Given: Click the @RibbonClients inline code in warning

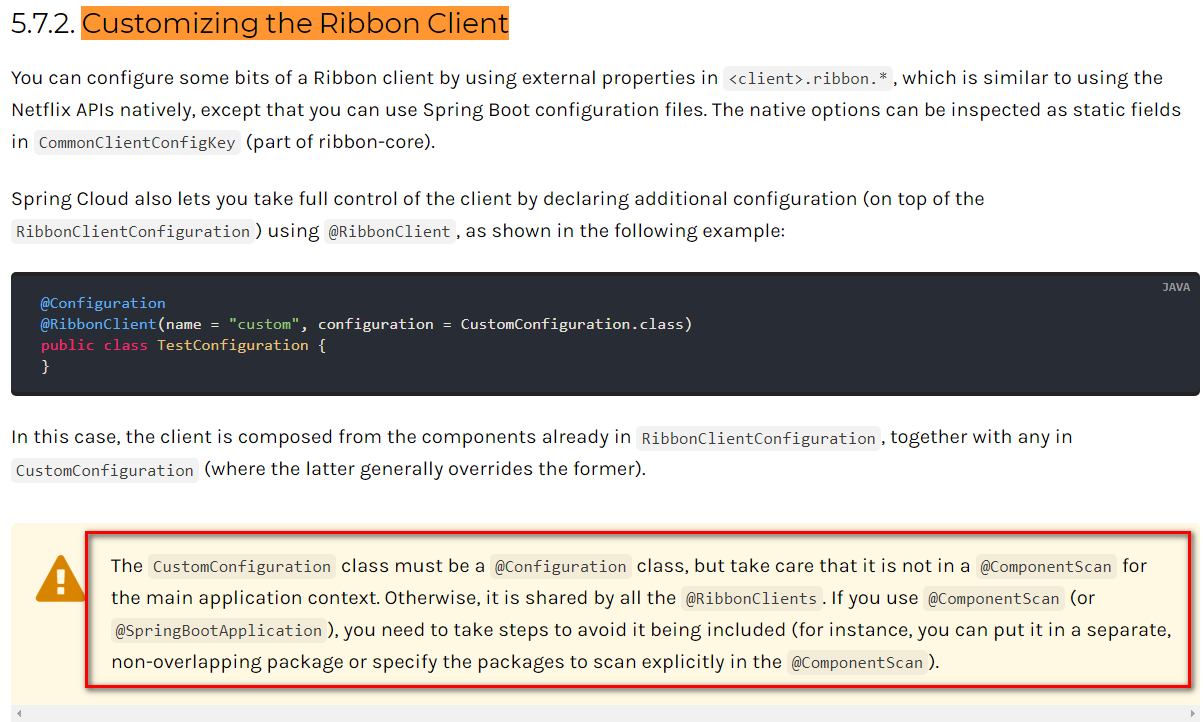Looking at the screenshot, I should click(x=750, y=599).
